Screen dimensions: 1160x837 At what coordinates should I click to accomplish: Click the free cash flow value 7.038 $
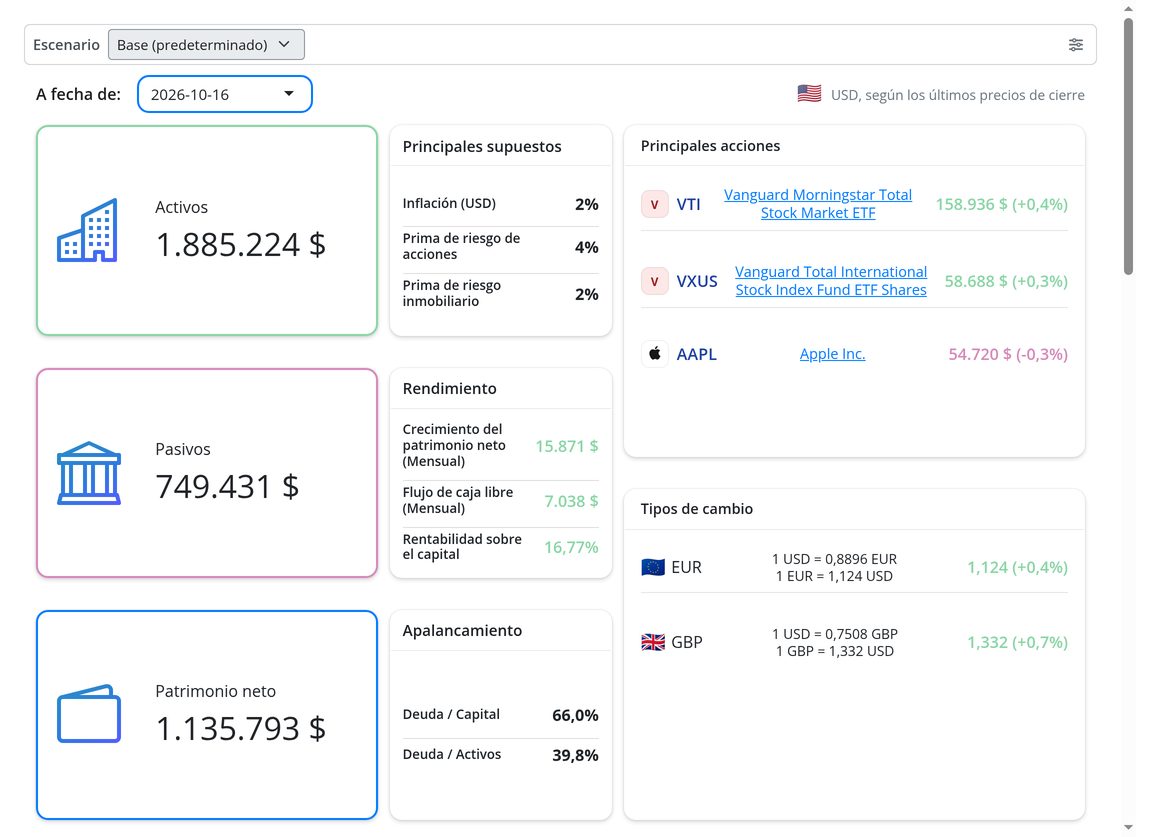click(571, 502)
